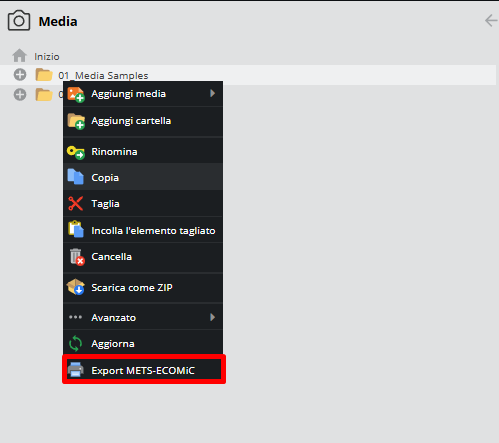Click the Inizio home icon
Viewport: 499px width, 443px height.
(x=19, y=55)
